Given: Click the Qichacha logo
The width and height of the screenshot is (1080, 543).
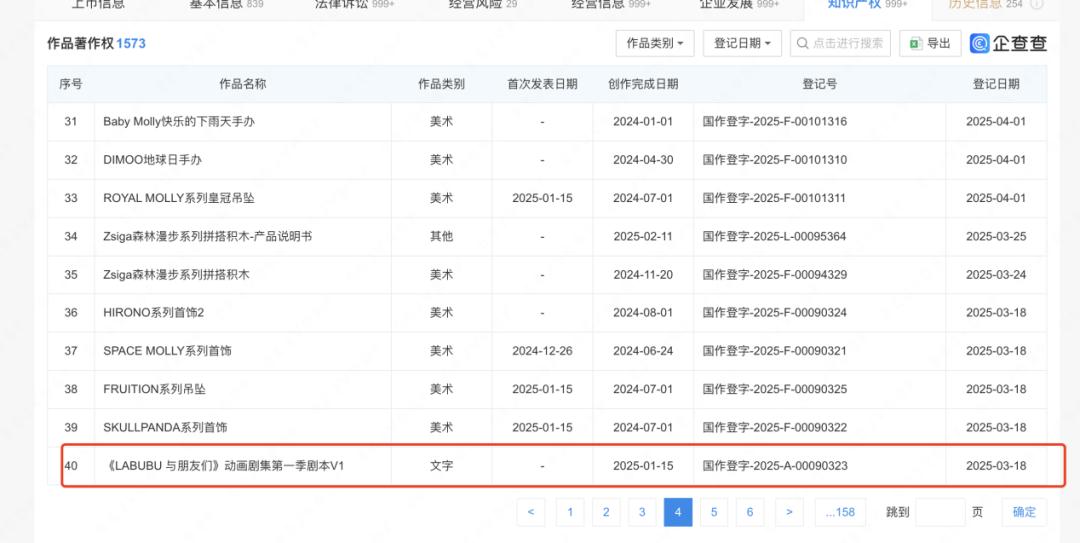Looking at the screenshot, I should click(1008, 43).
